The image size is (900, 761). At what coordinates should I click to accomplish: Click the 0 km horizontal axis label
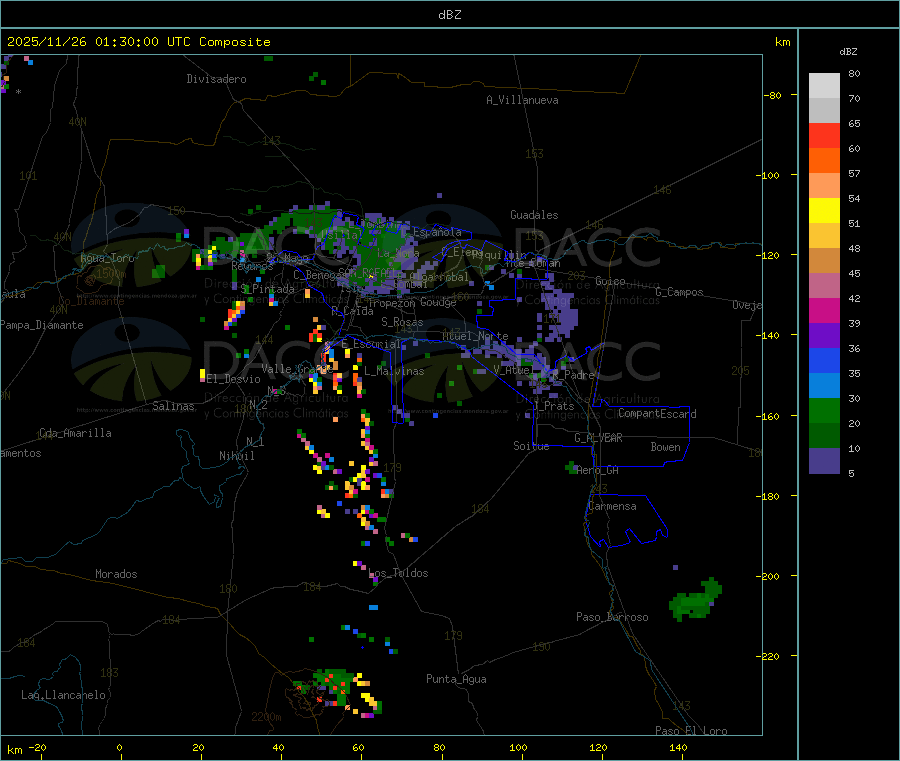click(x=119, y=747)
